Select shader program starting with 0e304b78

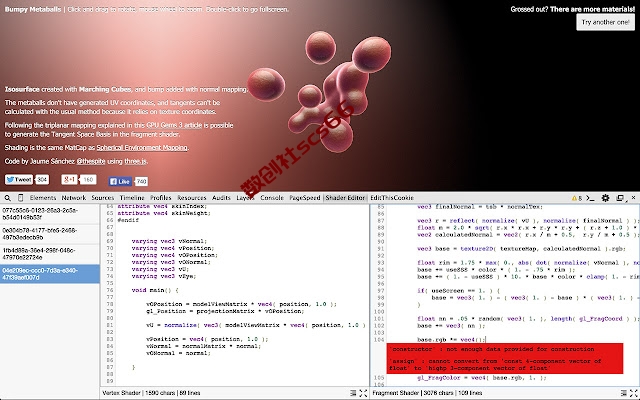[x=49, y=234]
